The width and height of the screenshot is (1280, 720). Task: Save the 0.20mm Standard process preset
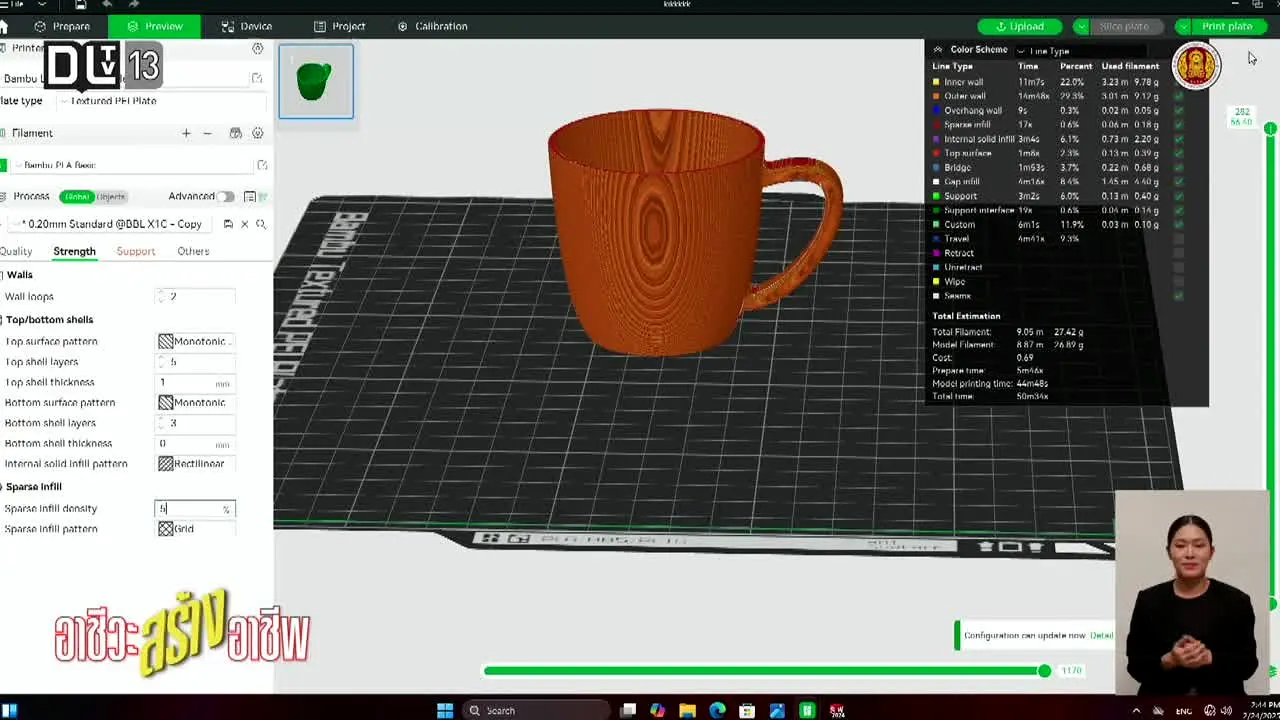click(x=228, y=224)
